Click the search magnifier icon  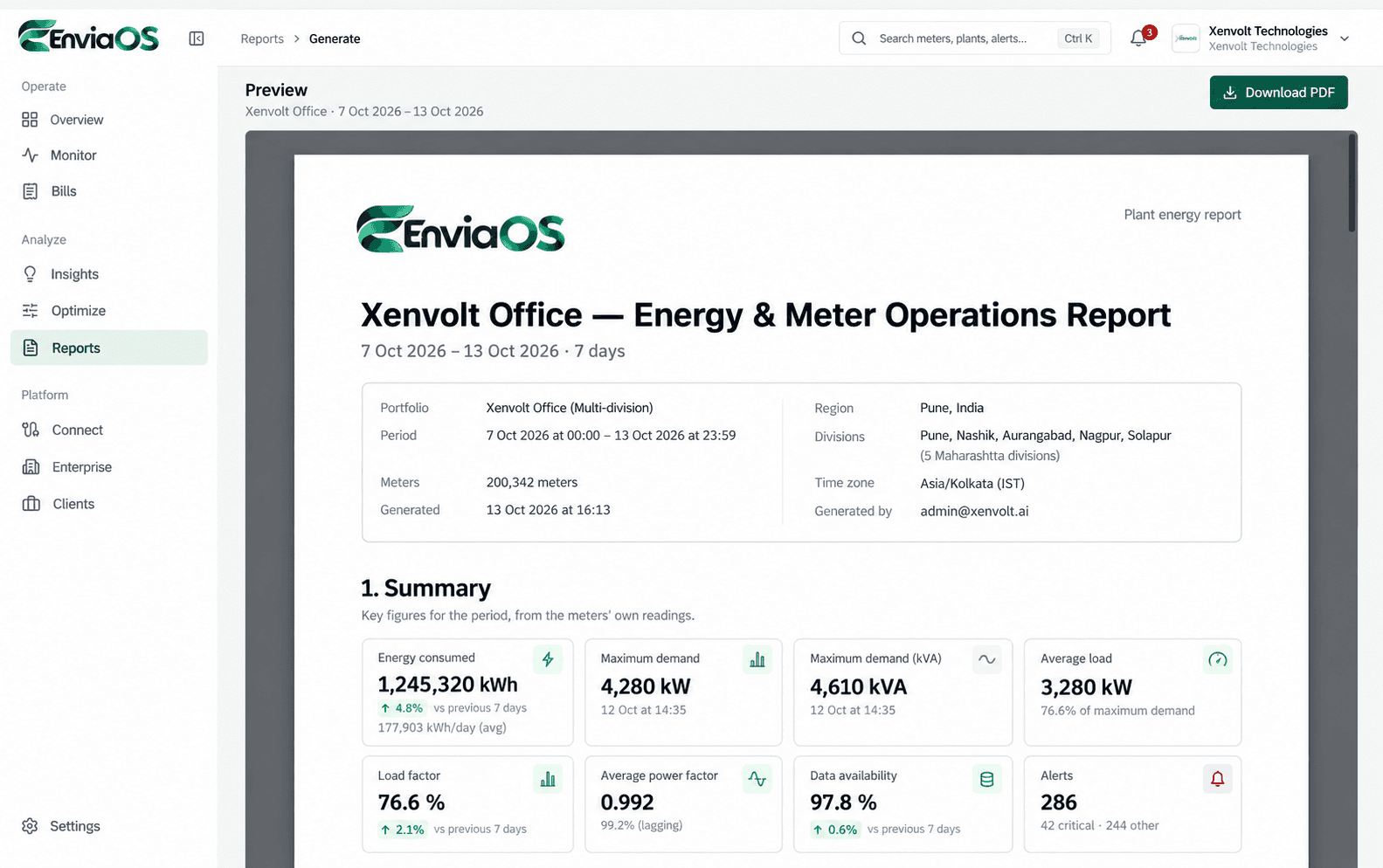pyautogui.click(x=859, y=38)
